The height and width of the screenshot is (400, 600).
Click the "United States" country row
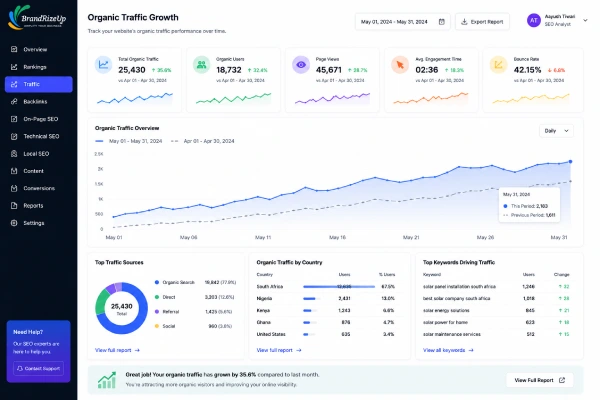(x=326, y=334)
